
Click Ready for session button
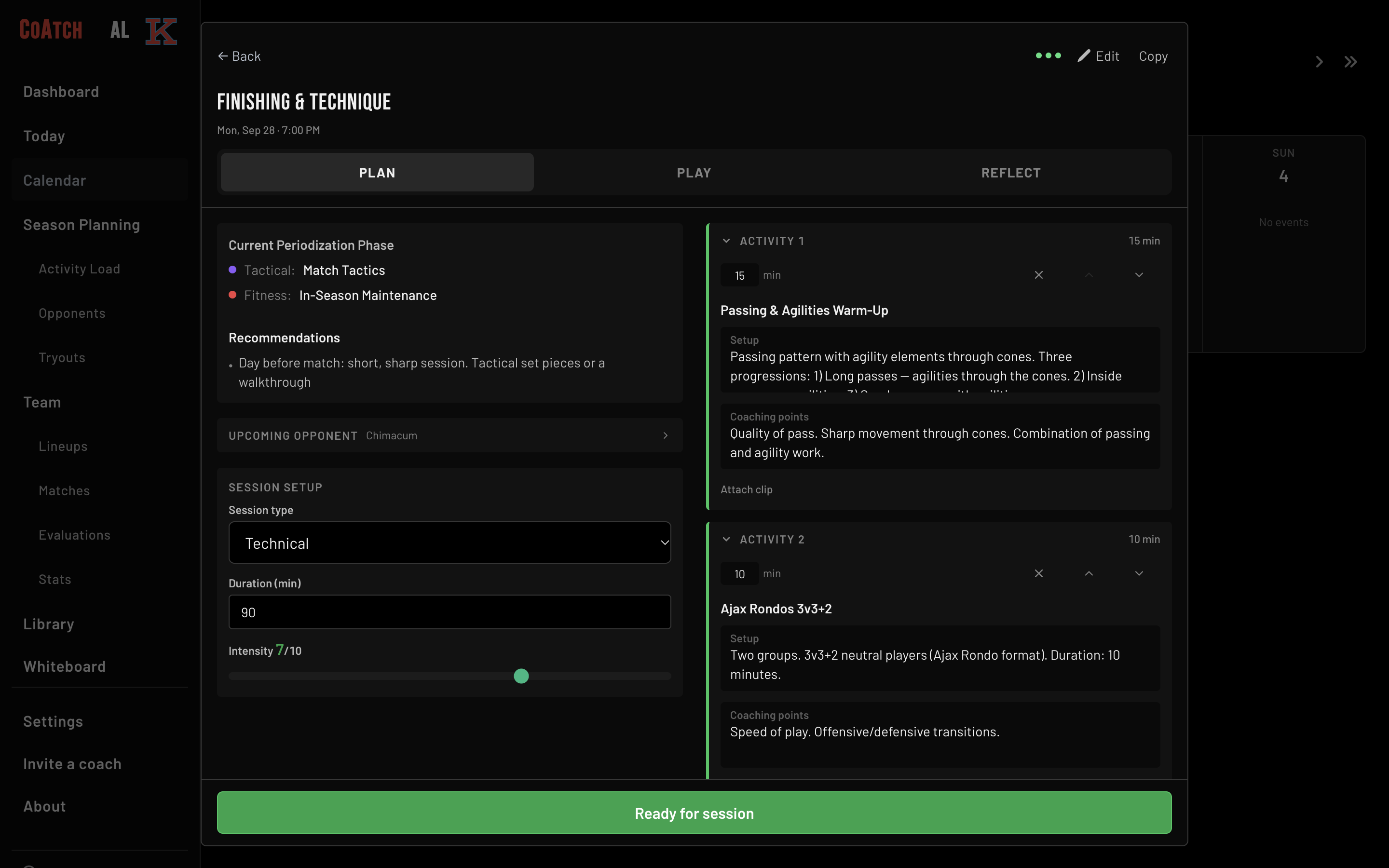(x=694, y=813)
